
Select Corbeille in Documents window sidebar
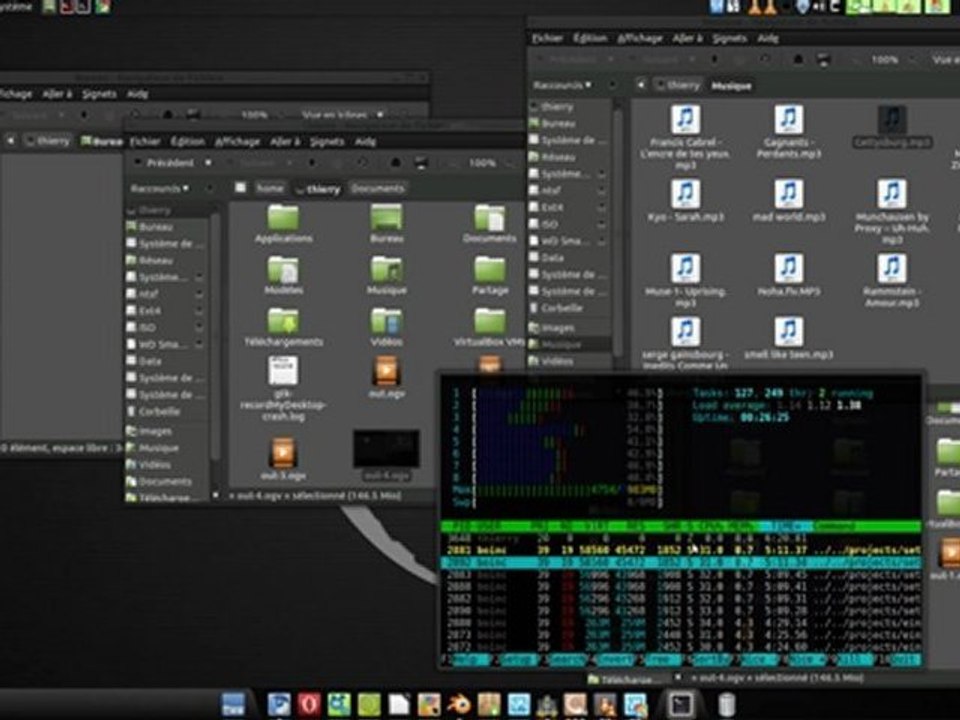[158, 411]
